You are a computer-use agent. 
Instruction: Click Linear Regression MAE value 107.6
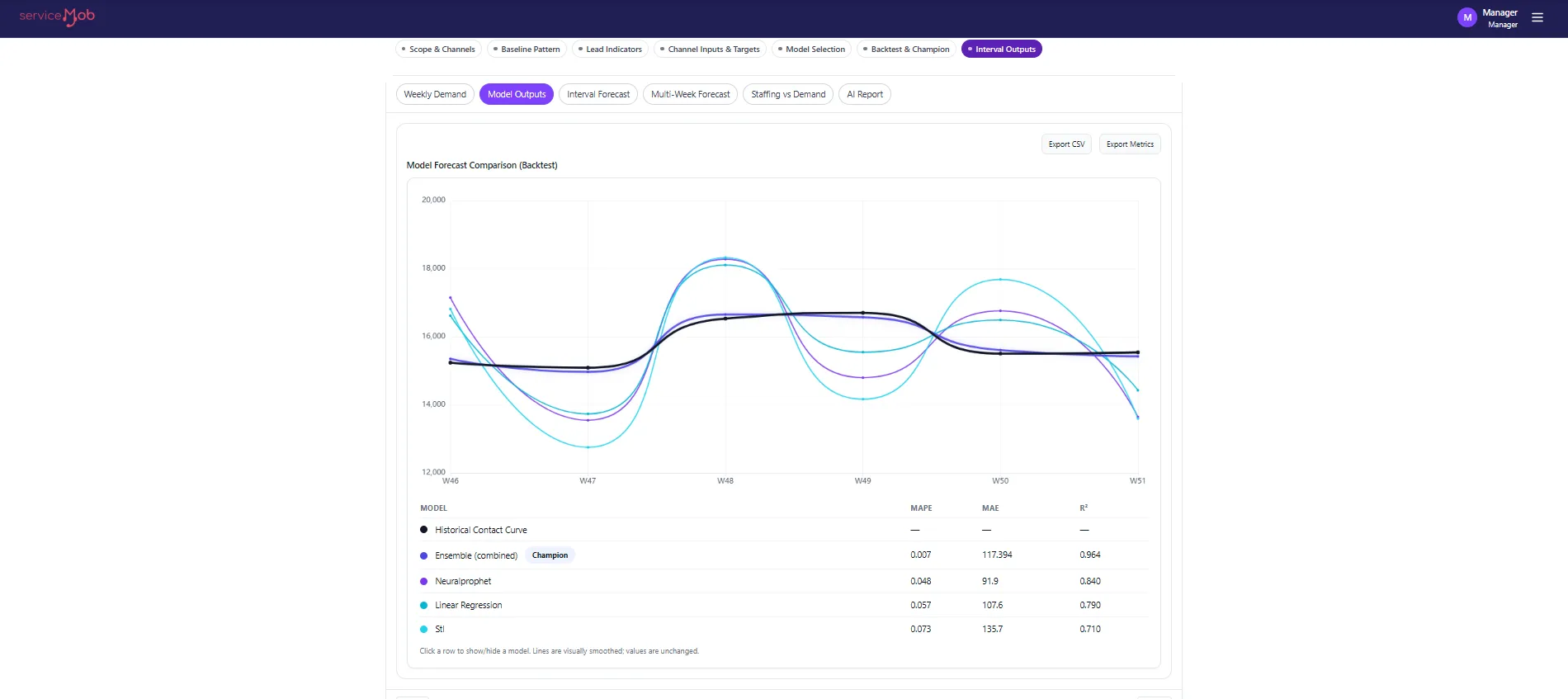click(993, 605)
